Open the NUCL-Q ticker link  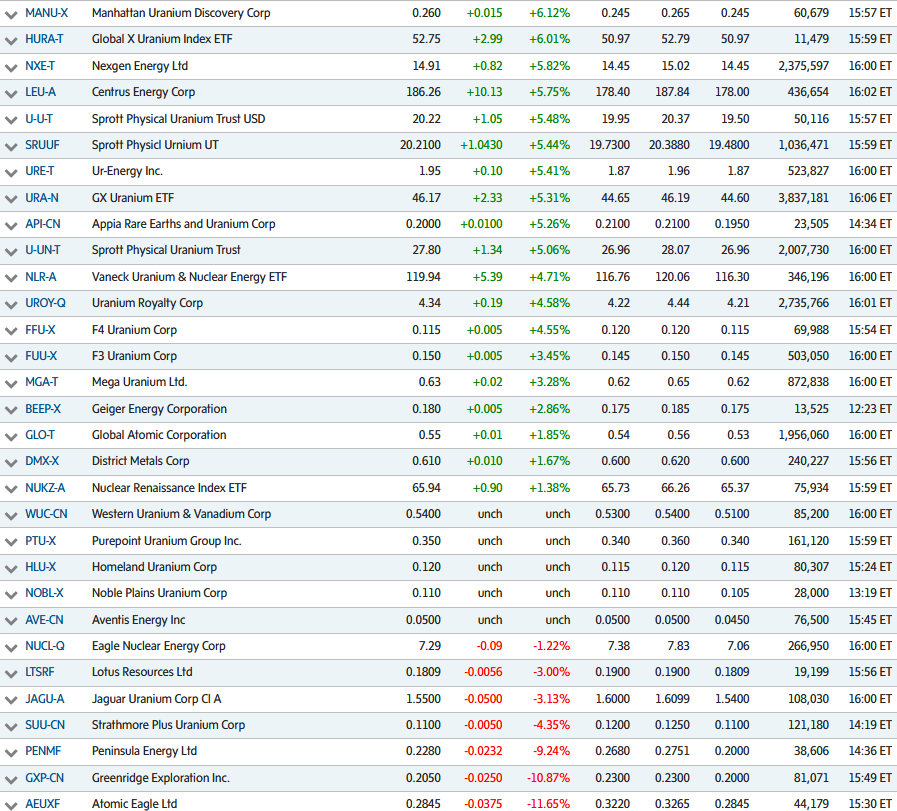45,646
